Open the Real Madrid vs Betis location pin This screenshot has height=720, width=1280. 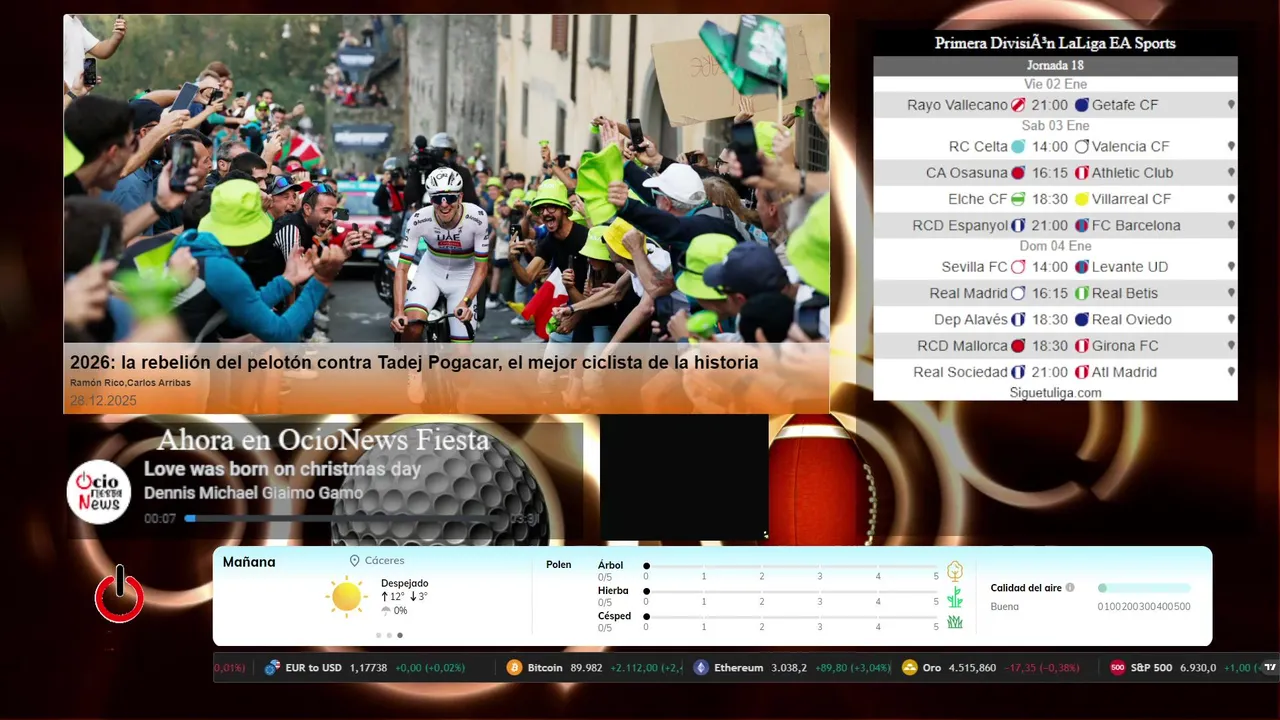(1231, 293)
